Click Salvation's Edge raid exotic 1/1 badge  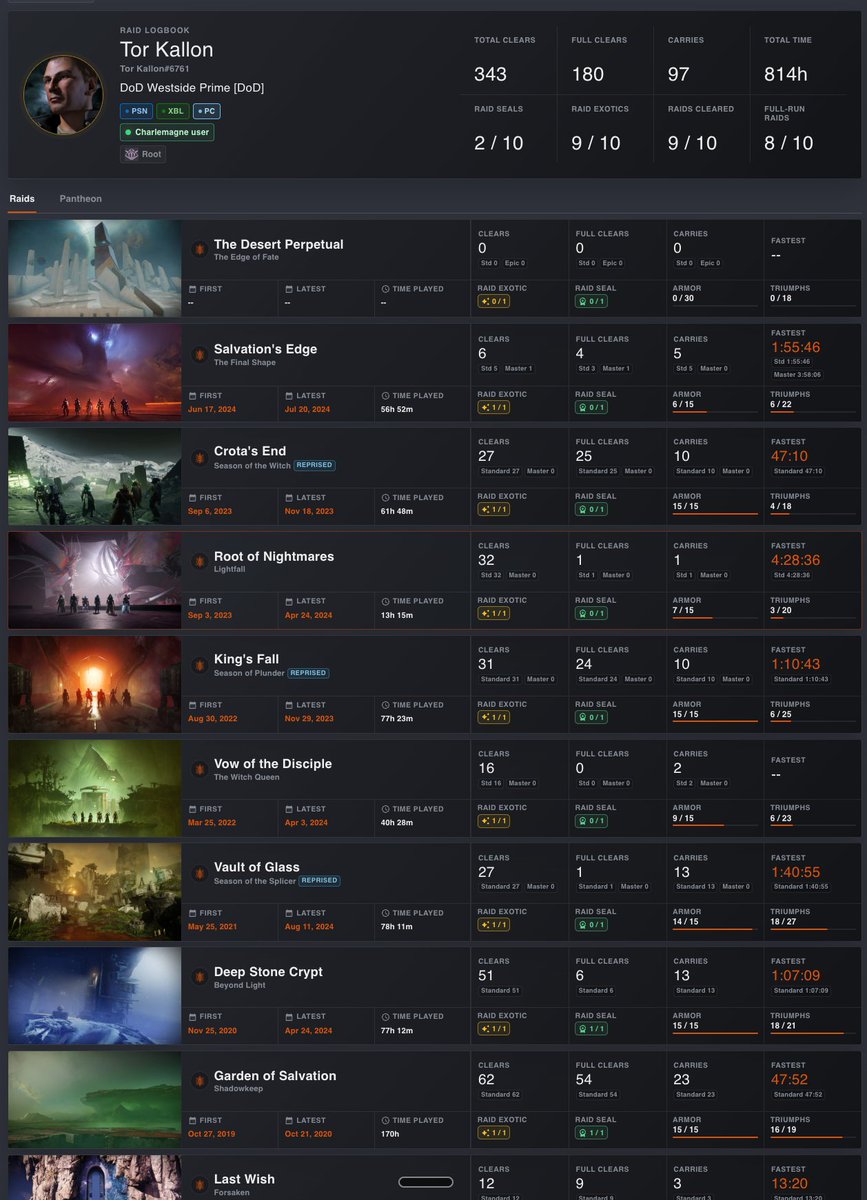(x=494, y=407)
